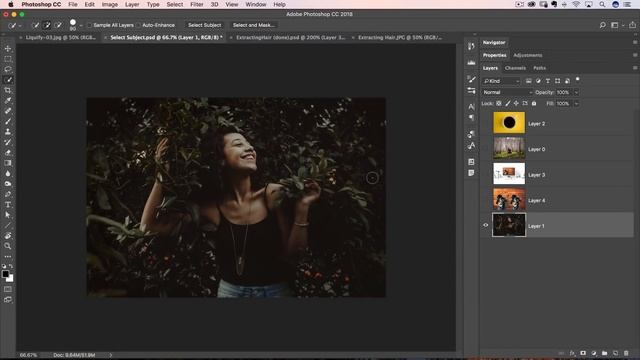
Task: Select the Lasso tool
Action: tap(8, 69)
